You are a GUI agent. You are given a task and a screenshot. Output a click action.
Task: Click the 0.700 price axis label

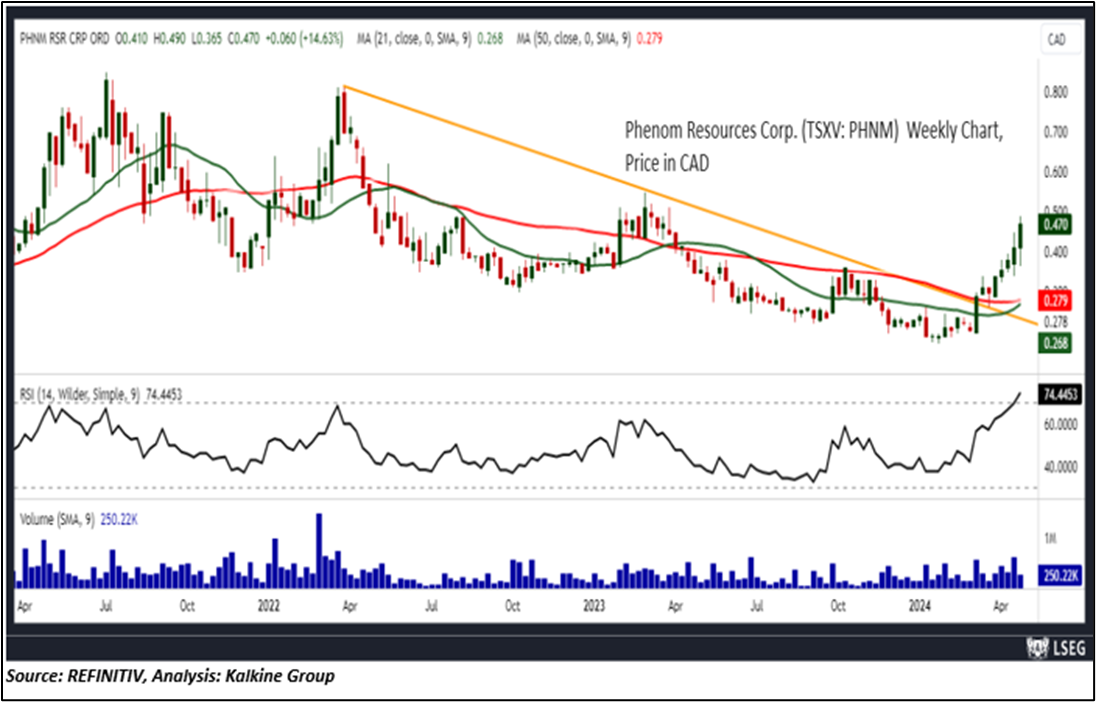(x=1055, y=131)
